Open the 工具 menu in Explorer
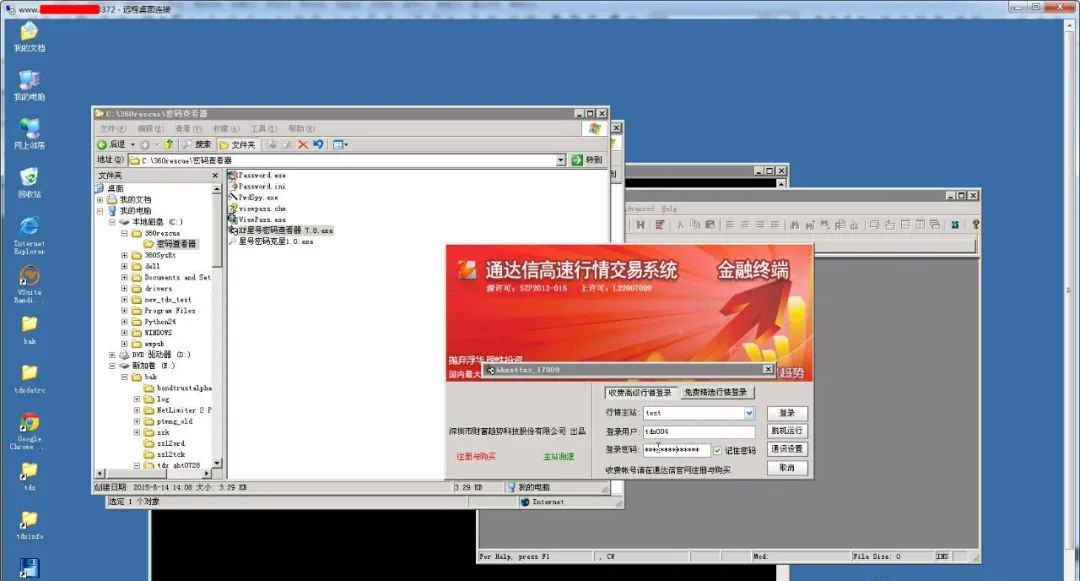Viewport: 1080px width, 581px height. (x=263, y=129)
